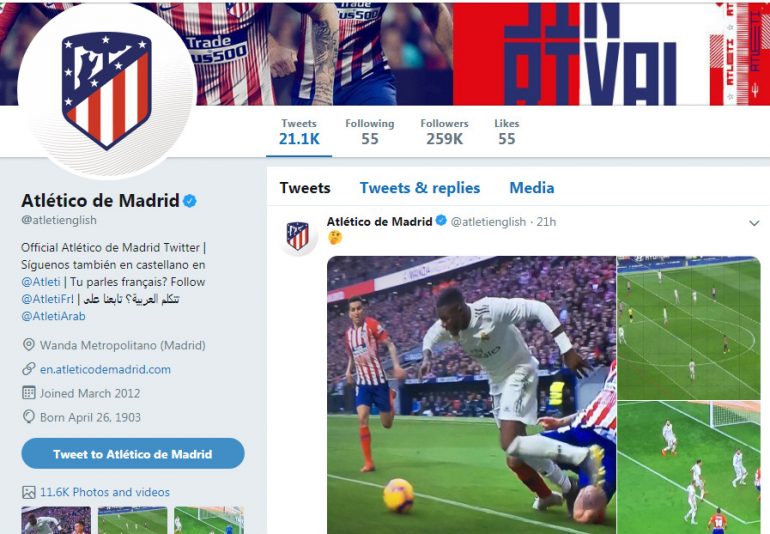The image size is (770, 534).
Task: Open en.atleticodemadrid.com website link
Action: pyautogui.click(x=105, y=369)
